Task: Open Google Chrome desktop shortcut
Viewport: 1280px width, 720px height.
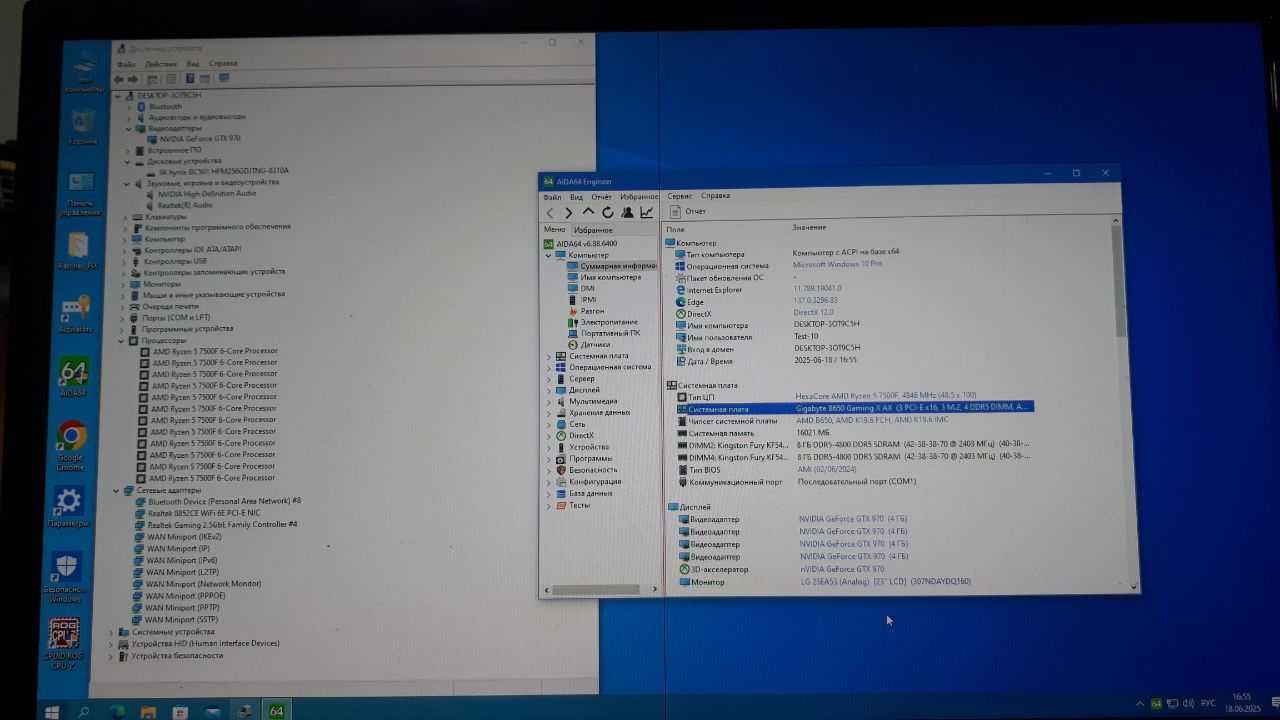Action: (x=71, y=444)
